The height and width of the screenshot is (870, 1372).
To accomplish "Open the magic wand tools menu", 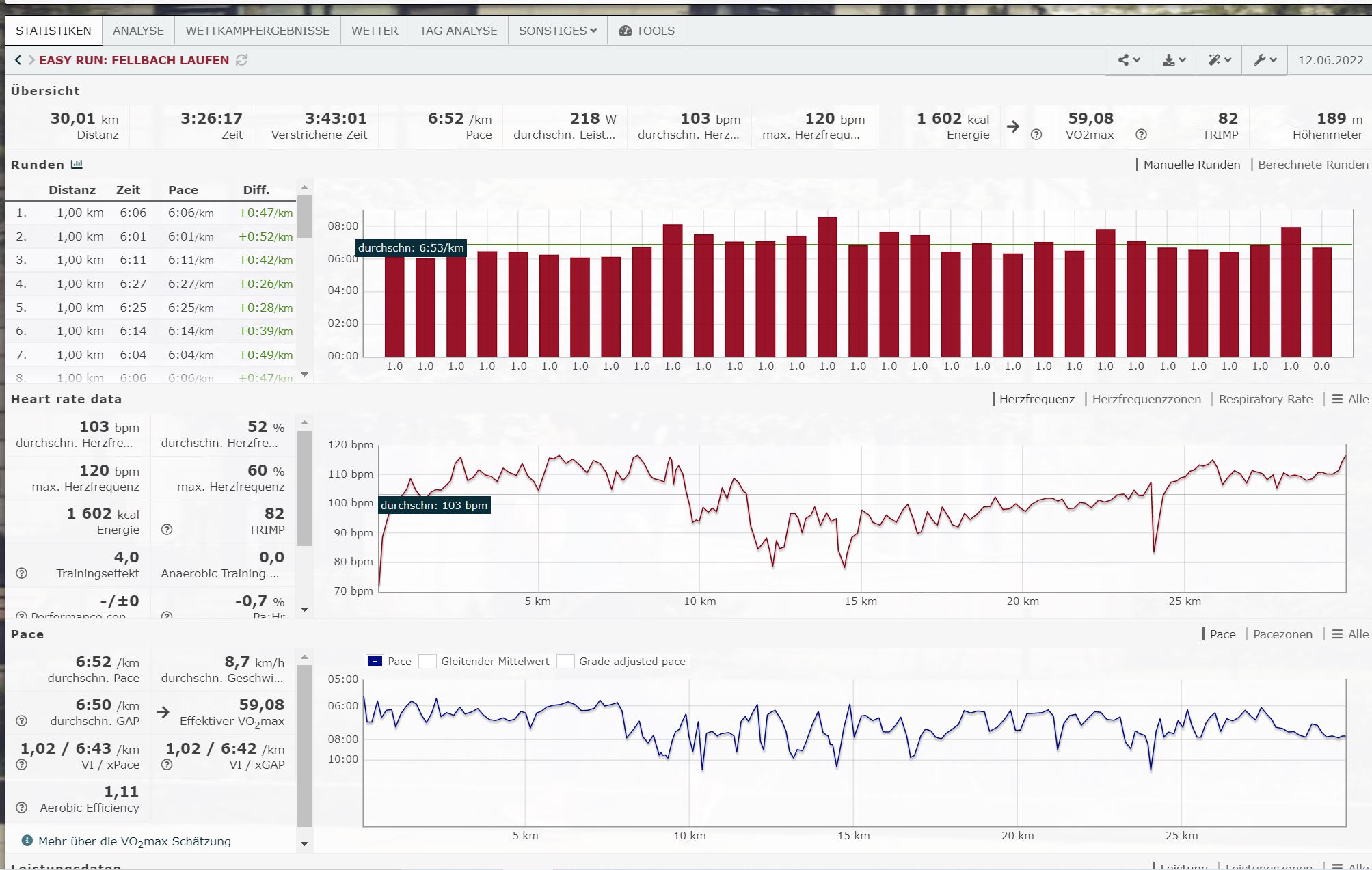I will [1219, 60].
